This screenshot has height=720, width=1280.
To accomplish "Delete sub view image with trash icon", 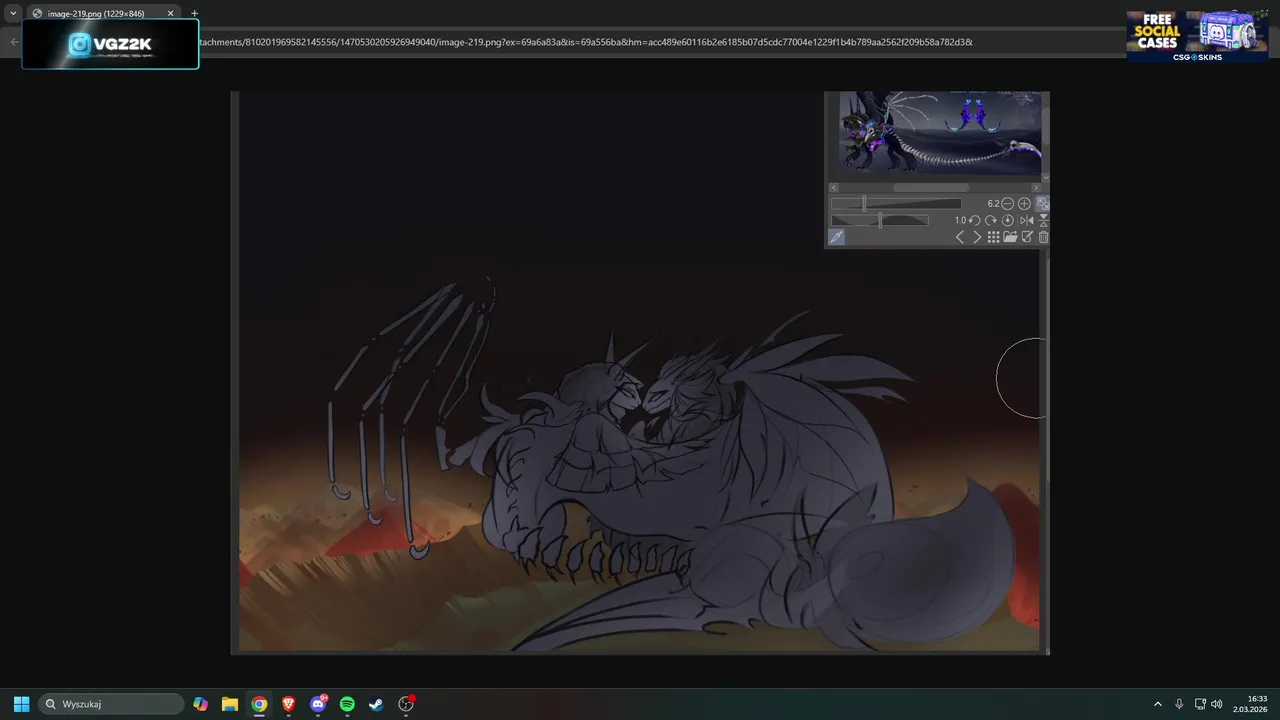I will pyautogui.click(x=1043, y=237).
